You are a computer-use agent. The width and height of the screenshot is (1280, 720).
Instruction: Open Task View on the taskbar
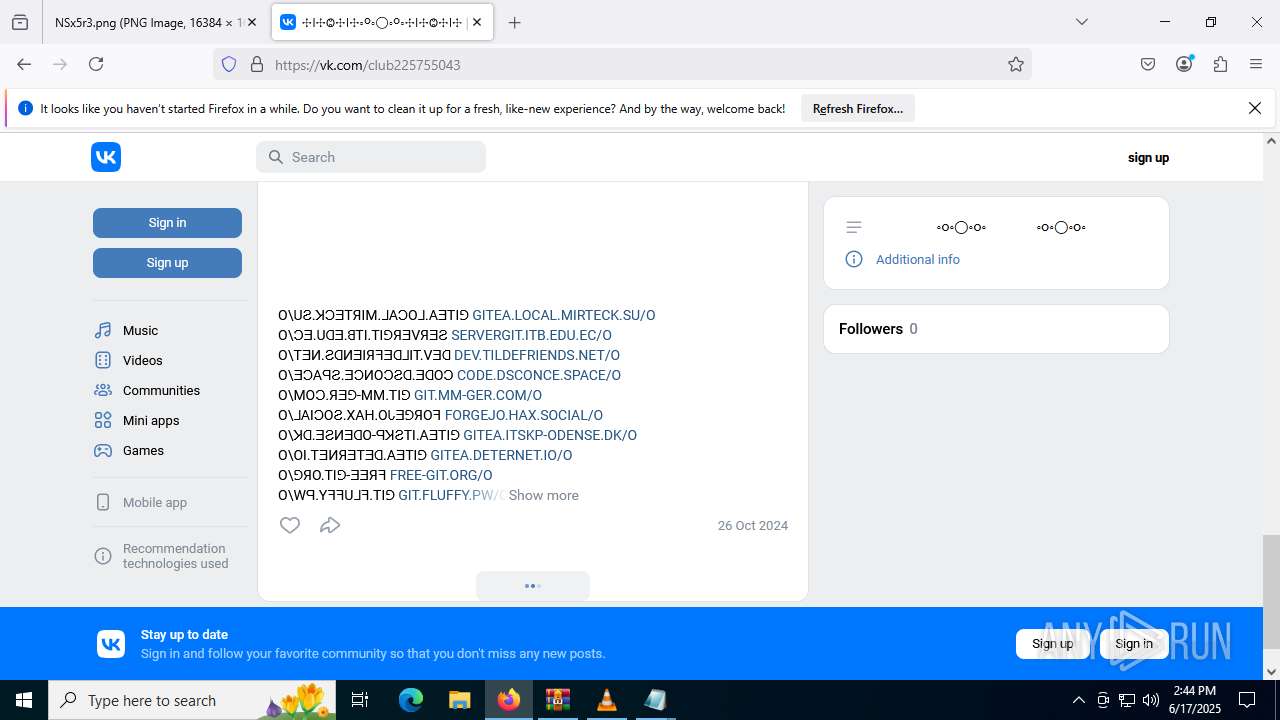coord(360,700)
